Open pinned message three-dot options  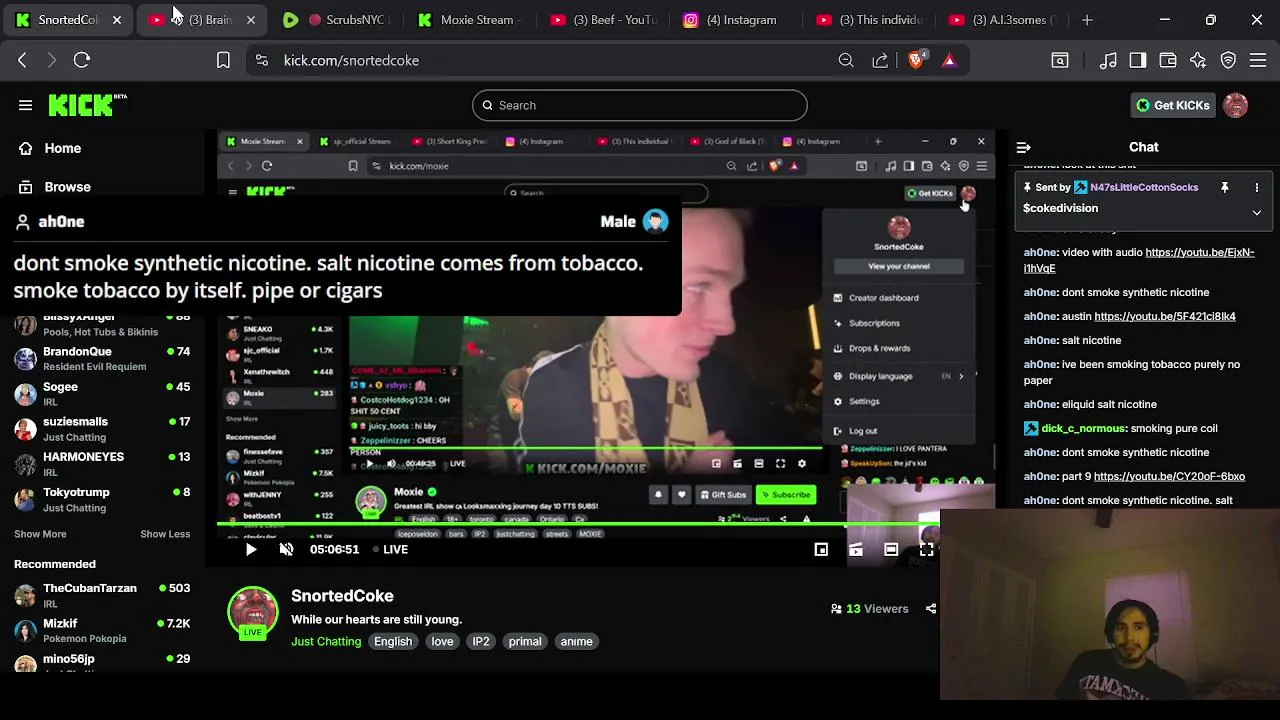[x=1257, y=187]
